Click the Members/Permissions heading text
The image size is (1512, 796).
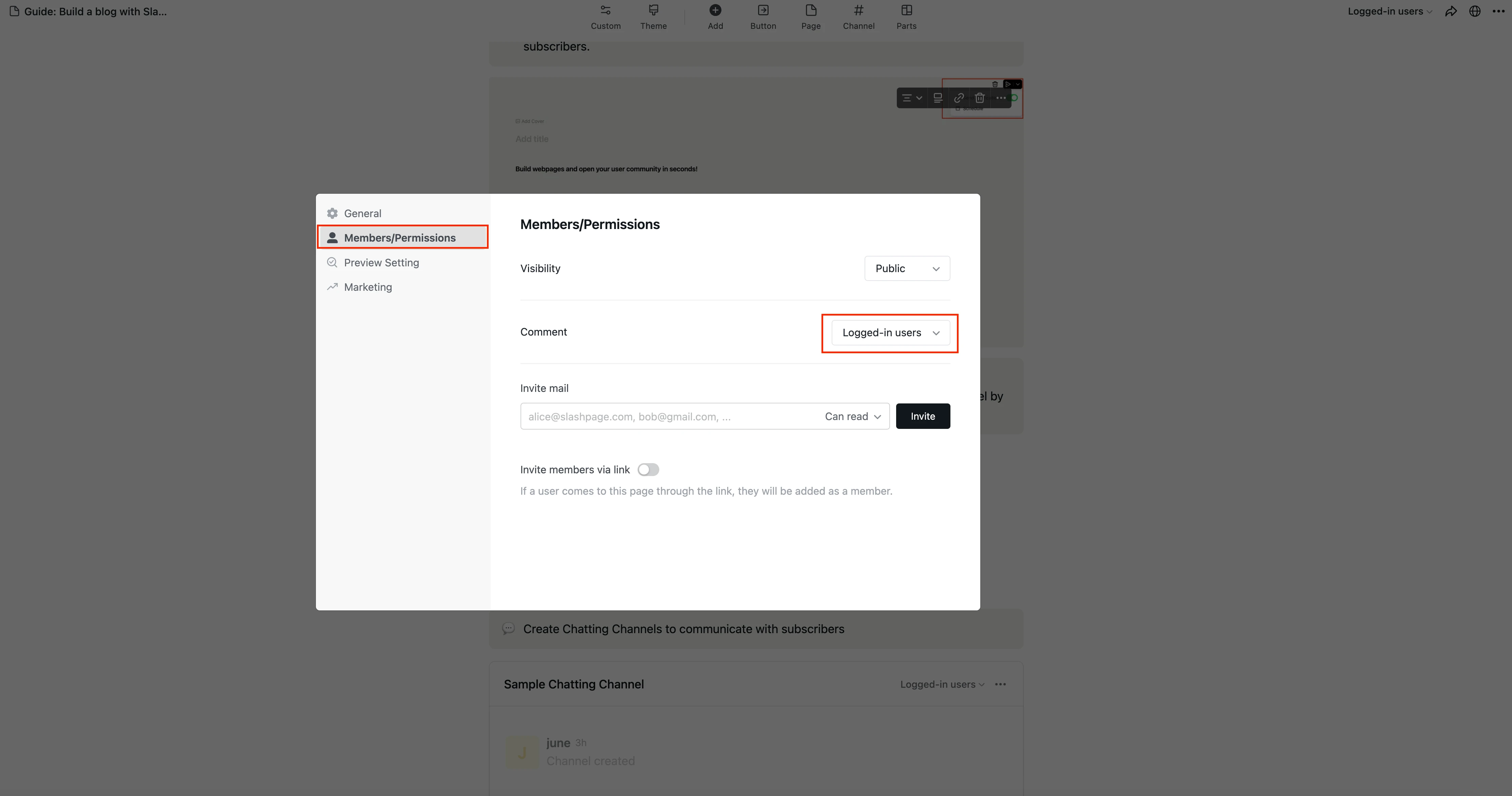[590, 224]
